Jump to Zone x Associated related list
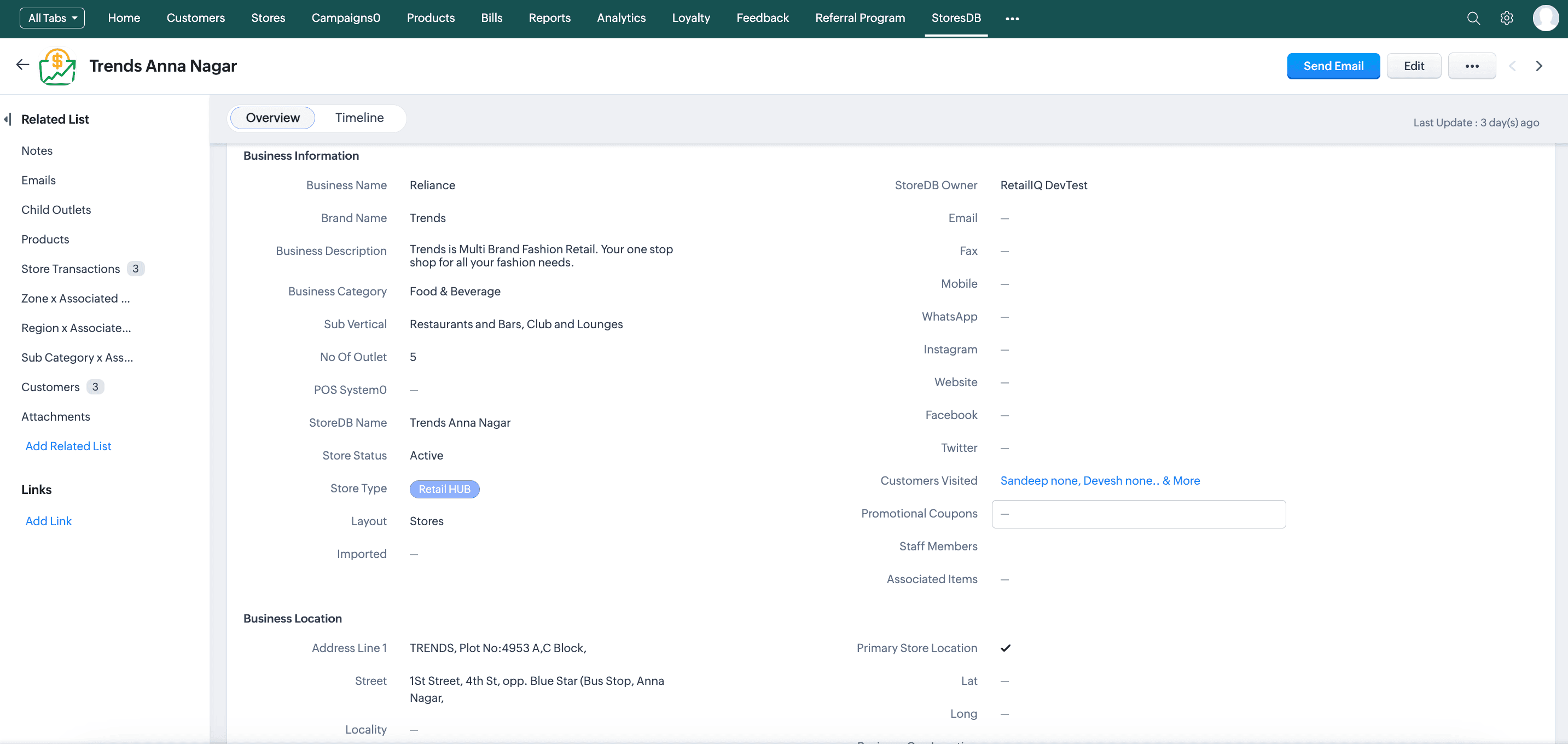This screenshot has width=1568, height=744. tap(76, 298)
